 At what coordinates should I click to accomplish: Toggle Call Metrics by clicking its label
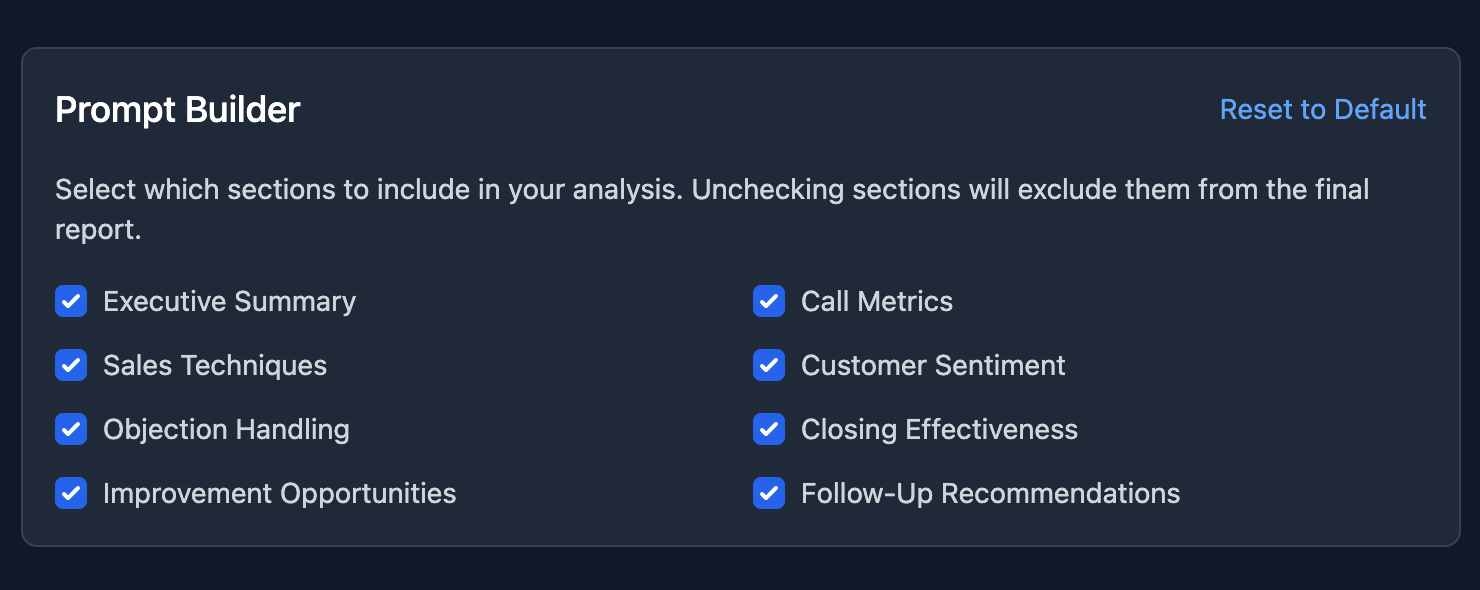(x=876, y=301)
